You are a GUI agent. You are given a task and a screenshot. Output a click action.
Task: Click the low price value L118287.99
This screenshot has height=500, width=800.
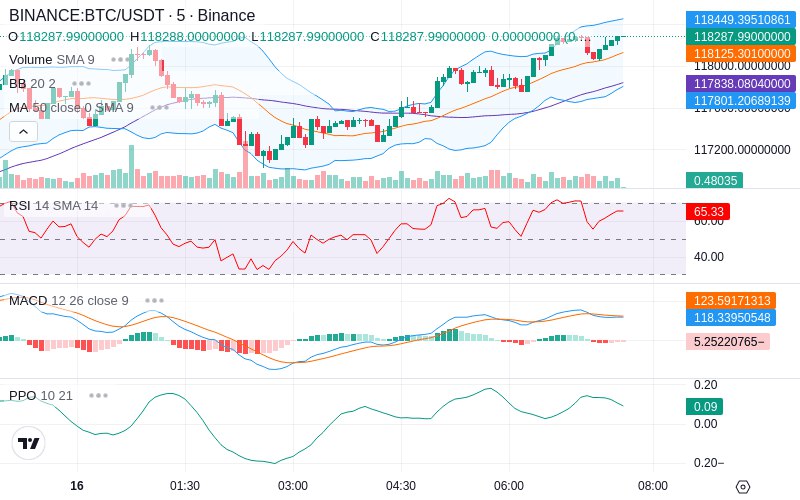pos(307,37)
